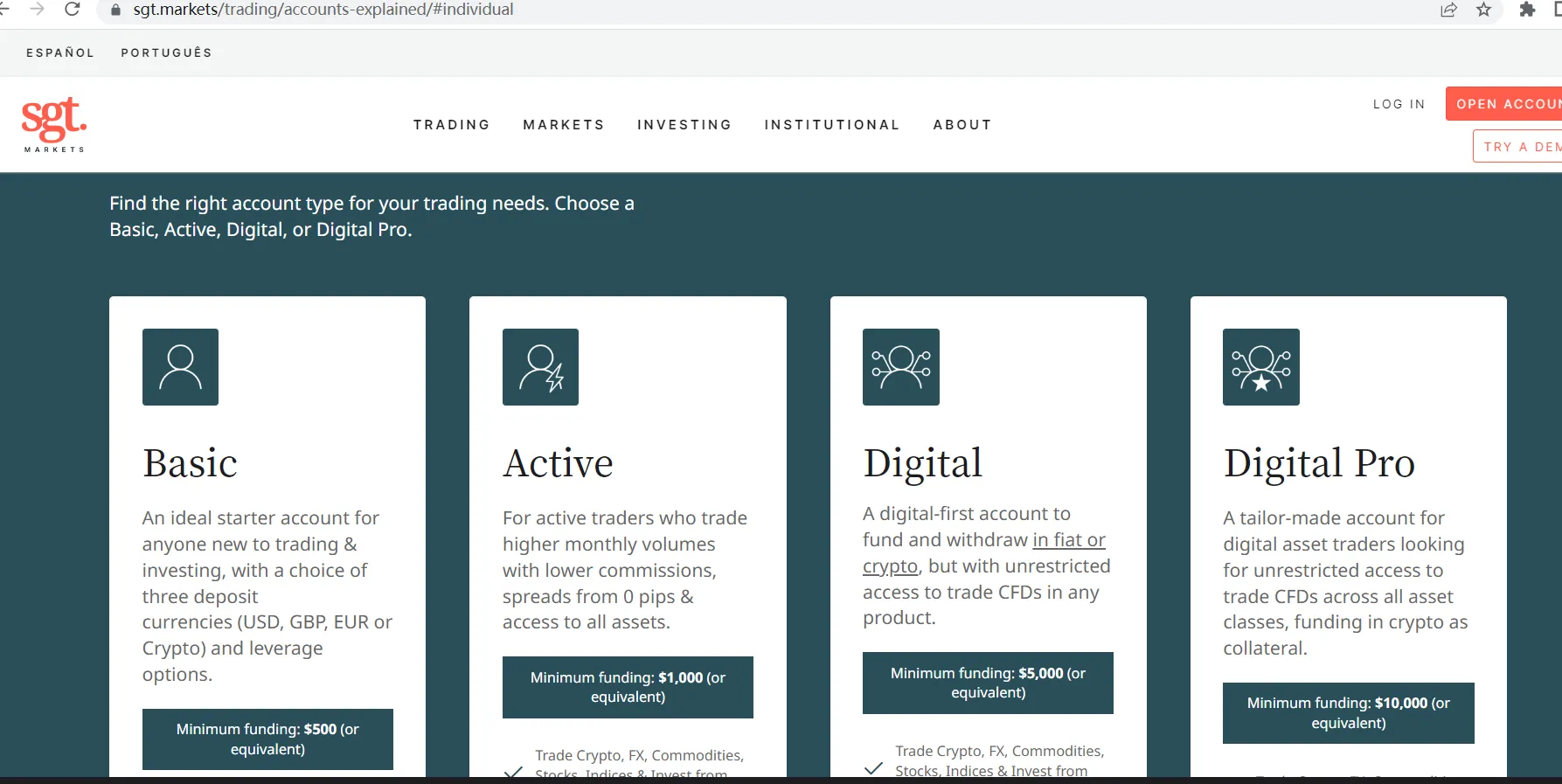This screenshot has height=784, width=1562.
Task: Click the Open Account button
Action: coord(1503,104)
